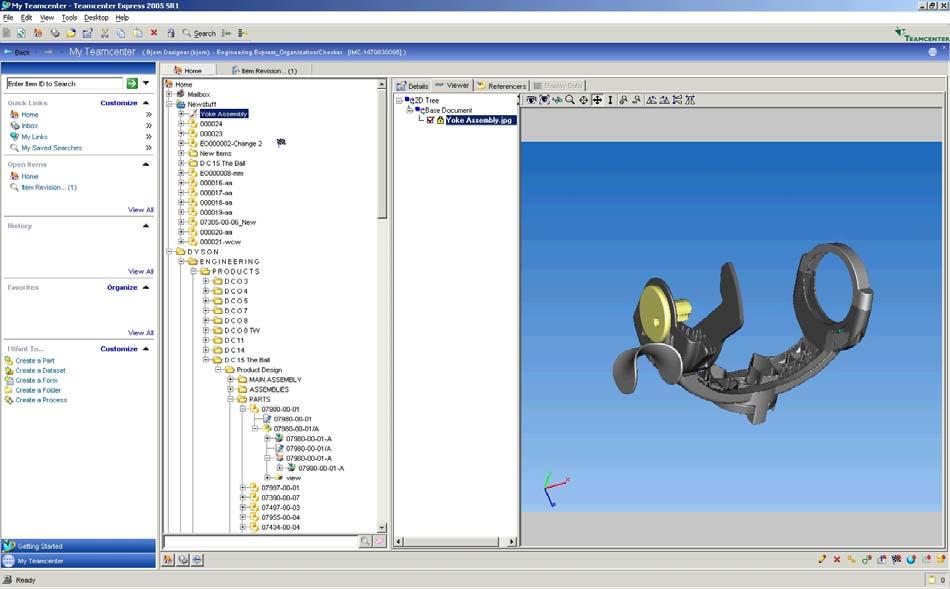
Task: Select the Yoke Assembly tree item
Action: click(224, 114)
